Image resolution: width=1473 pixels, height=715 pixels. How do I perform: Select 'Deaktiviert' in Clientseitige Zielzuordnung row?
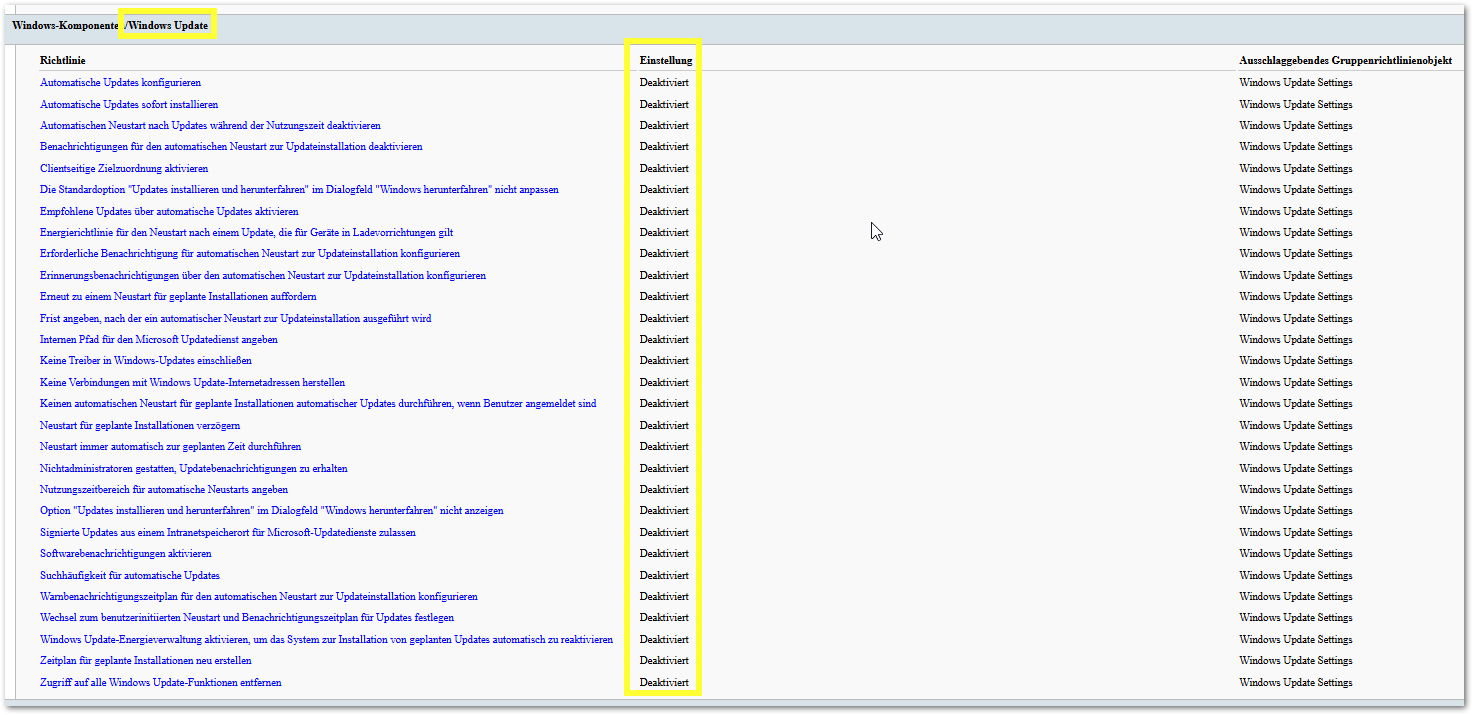point(664,168)
